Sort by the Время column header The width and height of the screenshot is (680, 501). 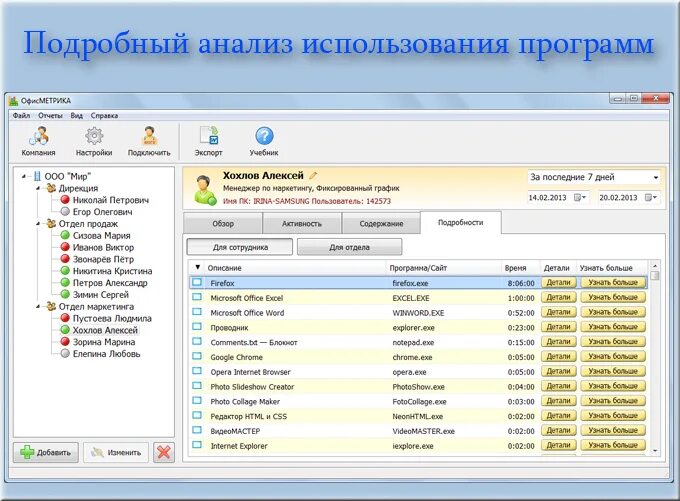tap(520, 268)
